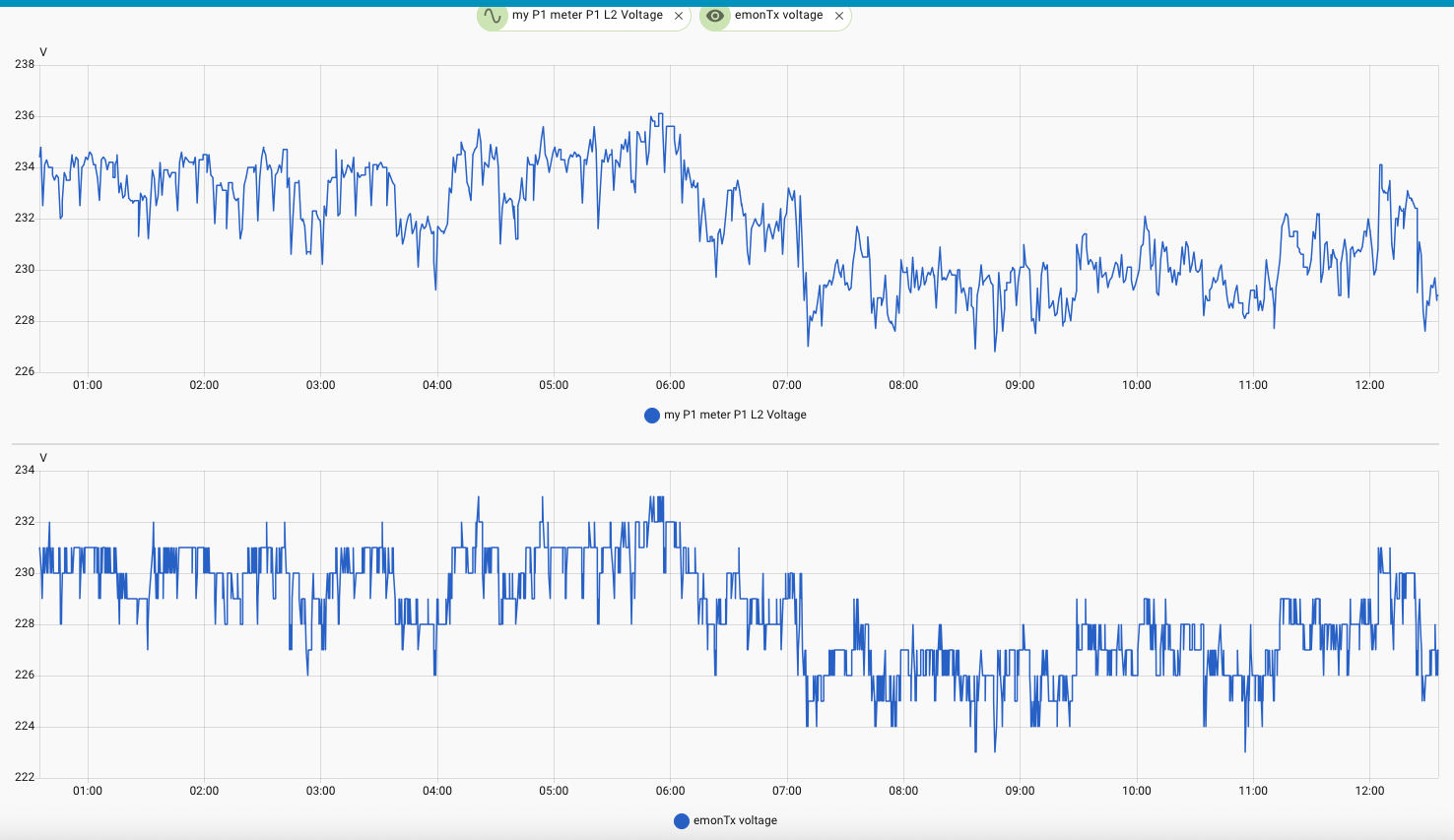
Task: Click the 06:00 time label under upper chart
Action: [670, 385]
